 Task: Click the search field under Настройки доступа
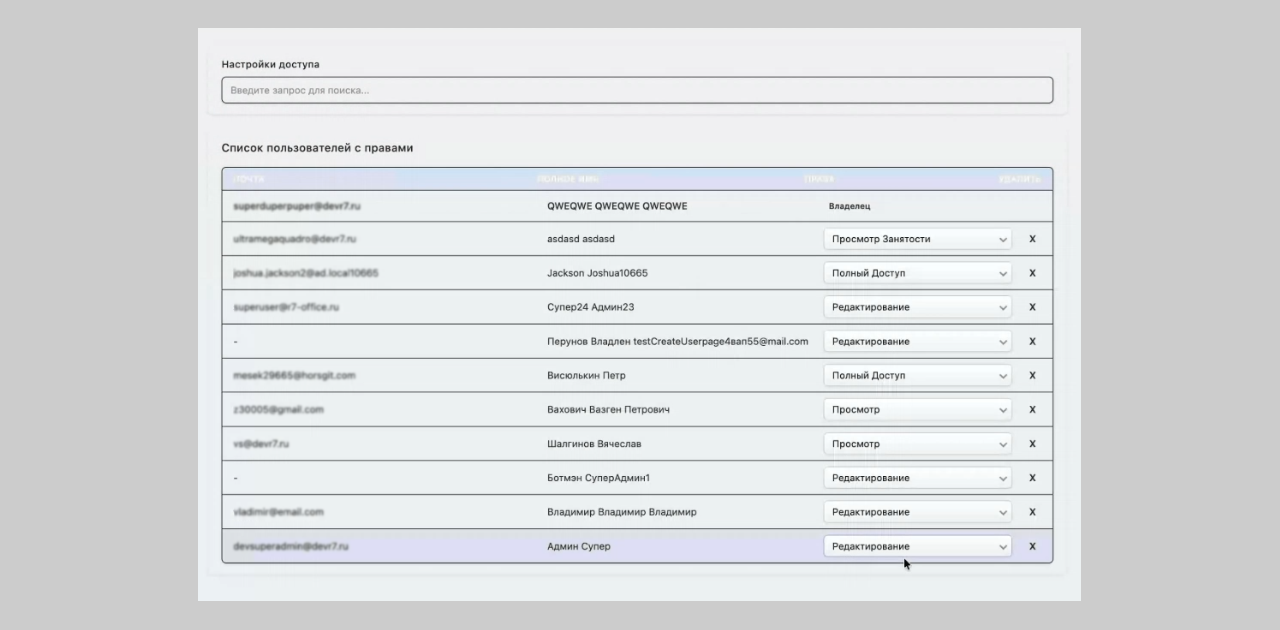(637, 90)
